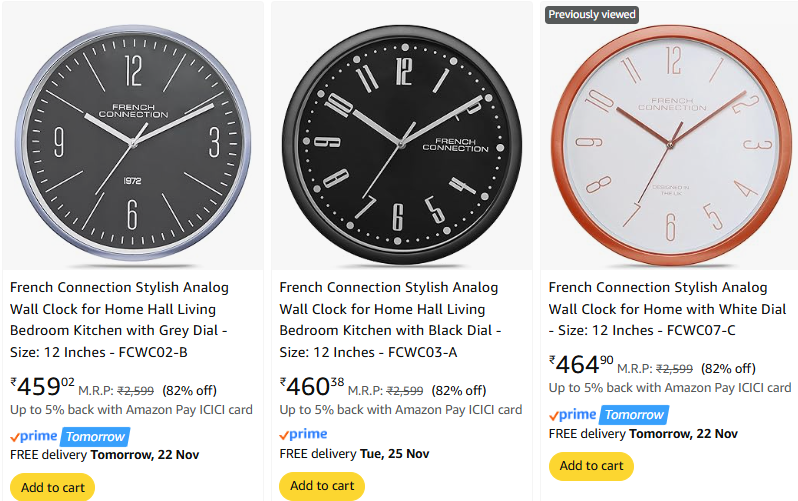Viewport: 798px width, 501px height.
Task: Open the FCWC03-A black dial clock title
Action: point(390,308)
